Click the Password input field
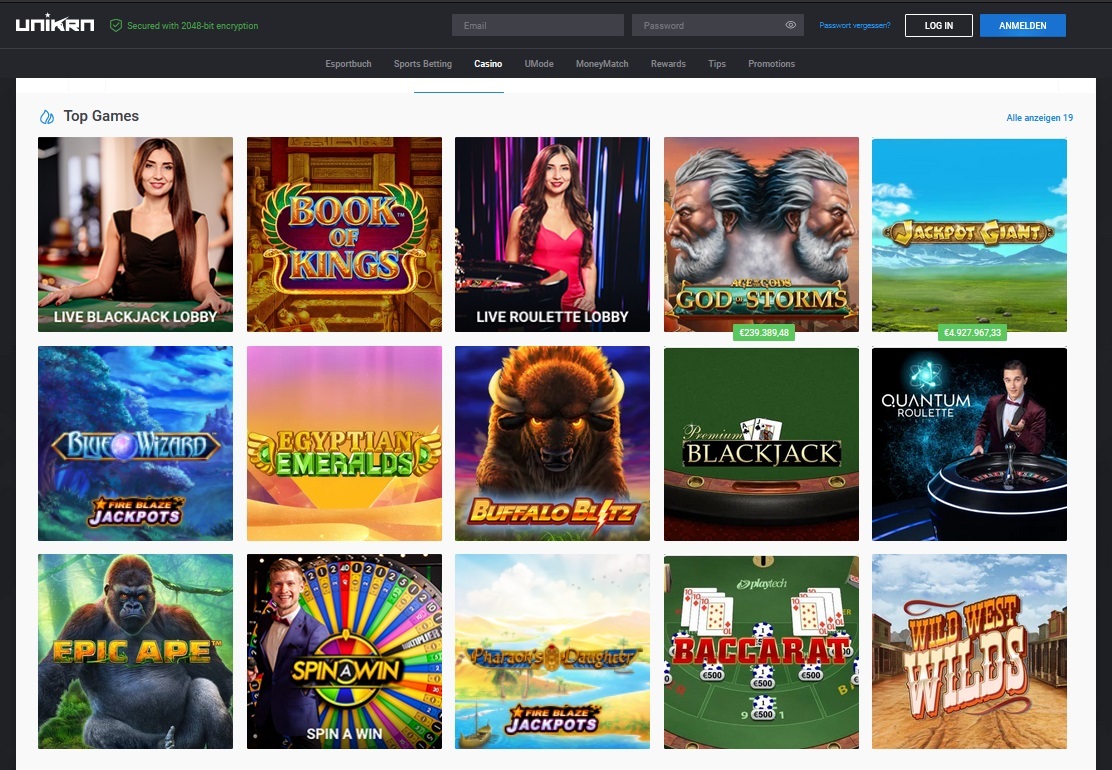Viewport: 1112px width, 770px height. [x=710, y=24]
